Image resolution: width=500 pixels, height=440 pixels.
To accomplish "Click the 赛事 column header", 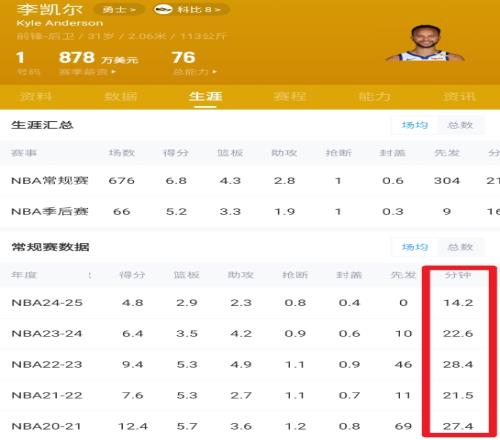I will 24,153.
